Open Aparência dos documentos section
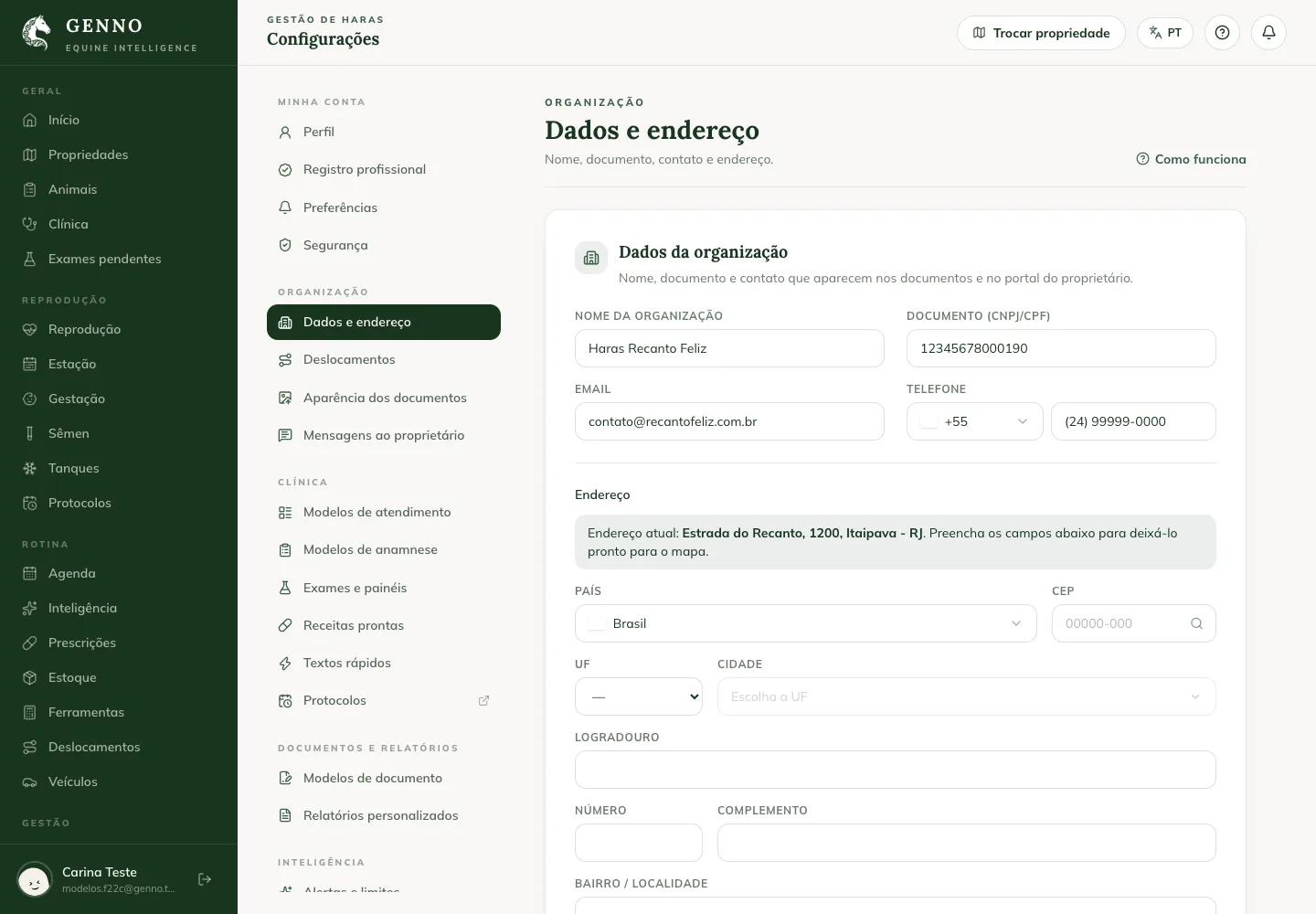 pyautogui.click(x=384, y=398)
